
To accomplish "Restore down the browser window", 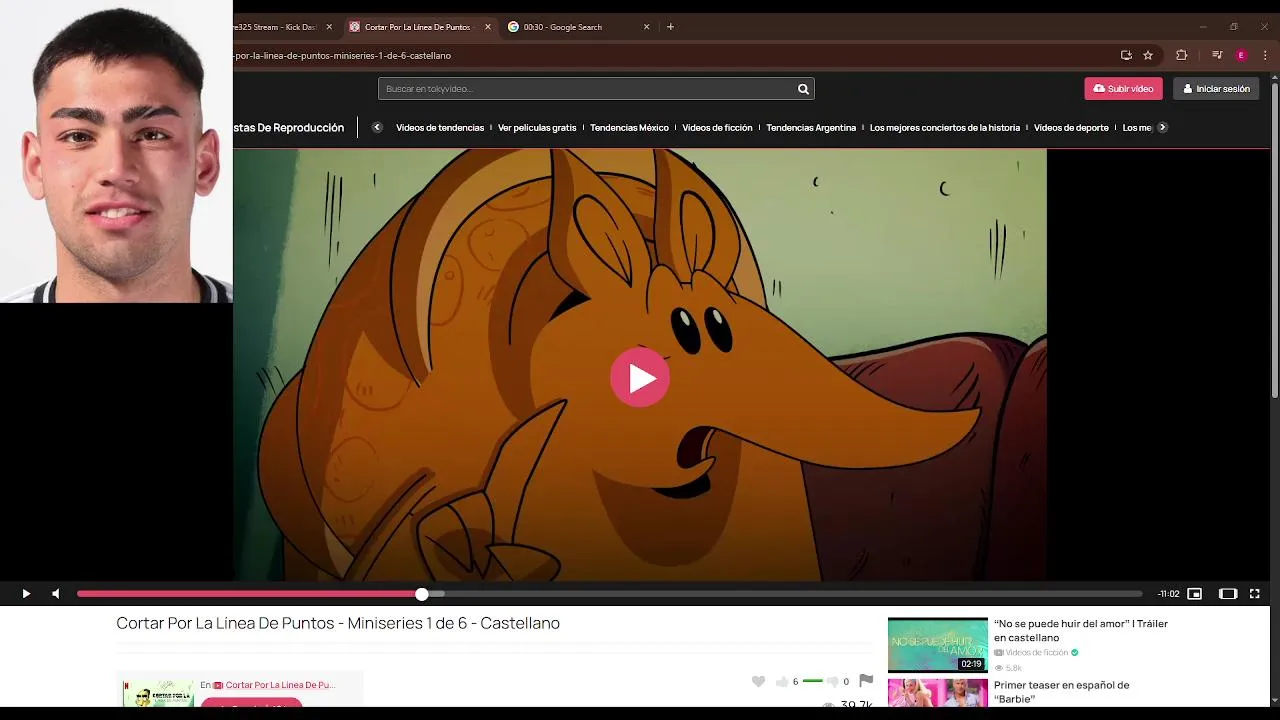I will (x=1234, y=27).
